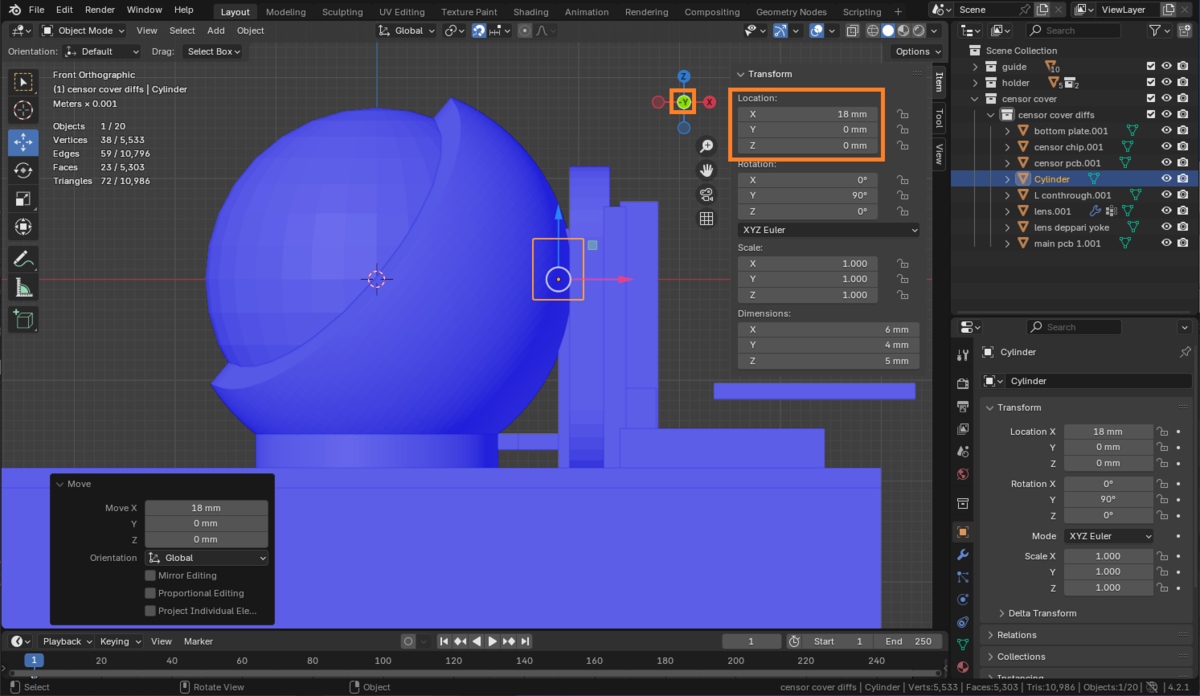Click the End frame field in timeline
Screen dimensions: 1200x696
[x=908, y=641]
